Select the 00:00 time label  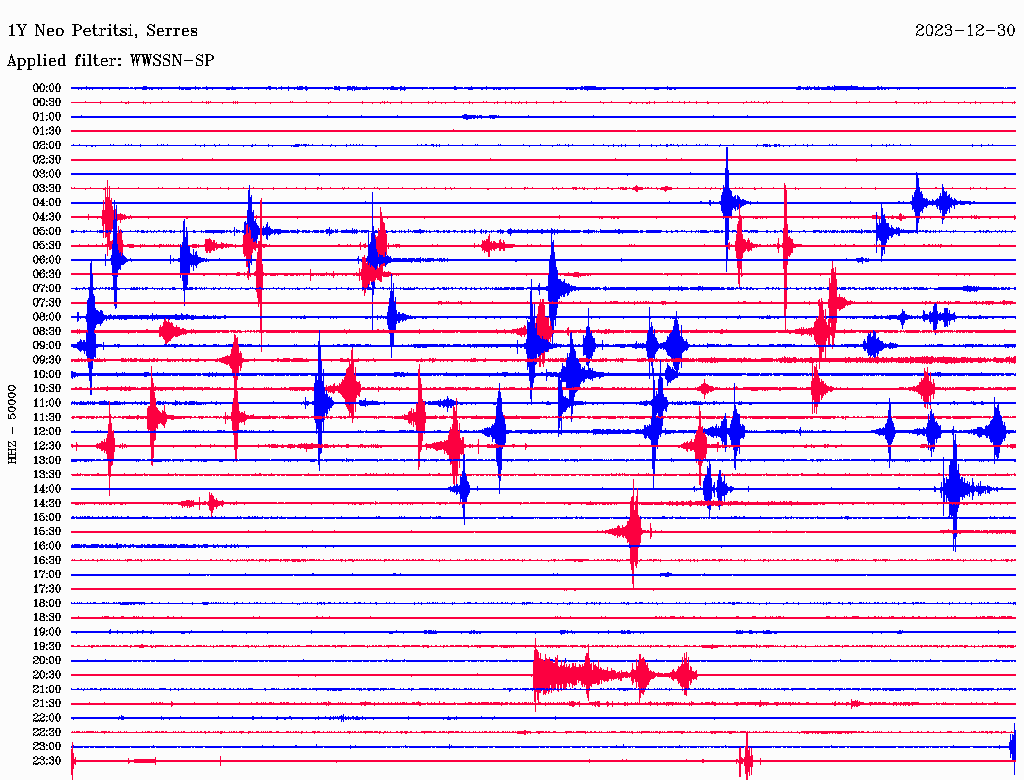click(47, 88)
